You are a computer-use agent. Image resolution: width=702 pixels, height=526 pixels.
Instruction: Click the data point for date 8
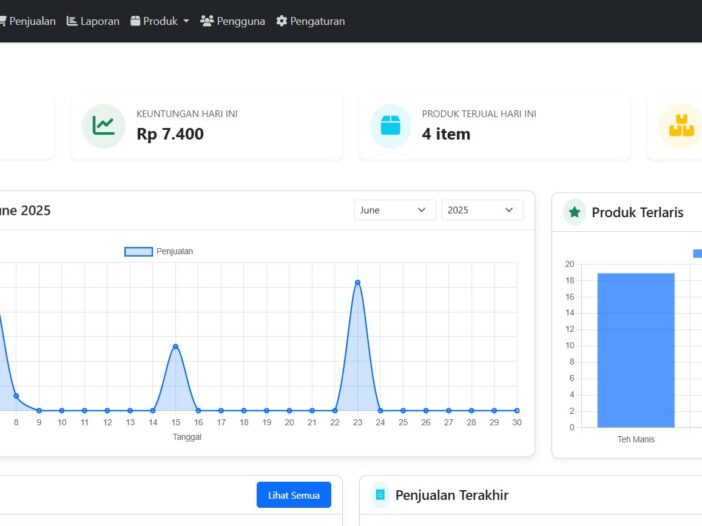[x=16, y=396]
